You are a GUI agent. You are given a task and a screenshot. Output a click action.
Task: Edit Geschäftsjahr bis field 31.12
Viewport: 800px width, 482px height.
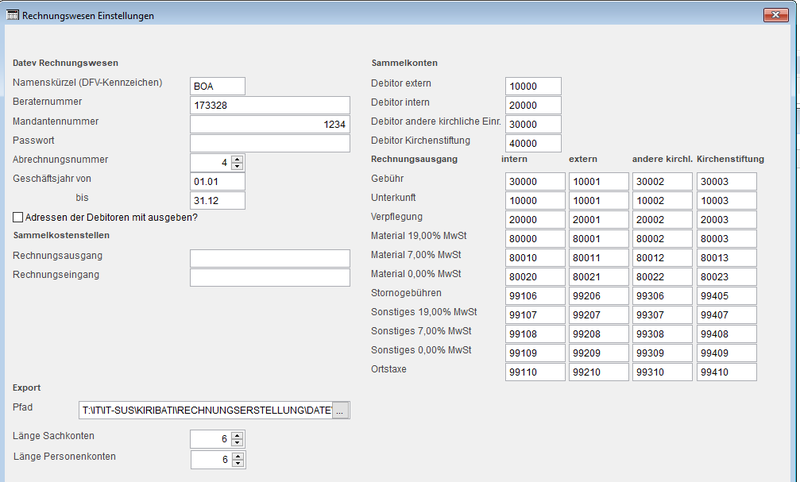(218, 200)
